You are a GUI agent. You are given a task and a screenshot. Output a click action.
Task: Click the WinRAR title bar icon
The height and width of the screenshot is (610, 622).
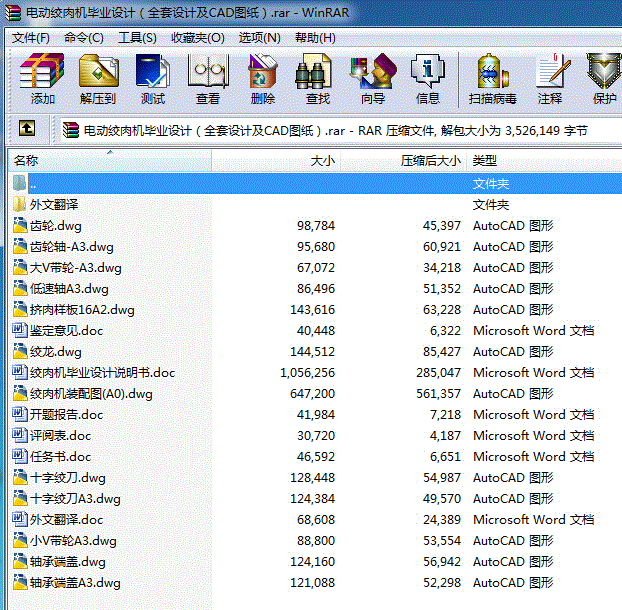[13, 12]
